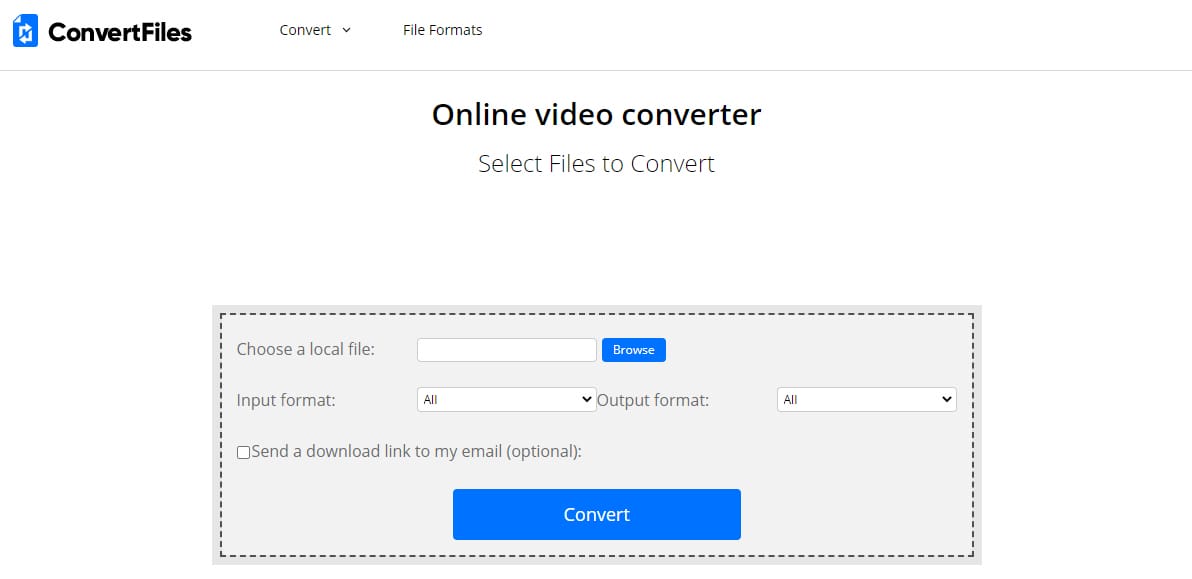Open the Input format dropdown
The height and width of the screenshot is (579, 1192).
[500, 400]
